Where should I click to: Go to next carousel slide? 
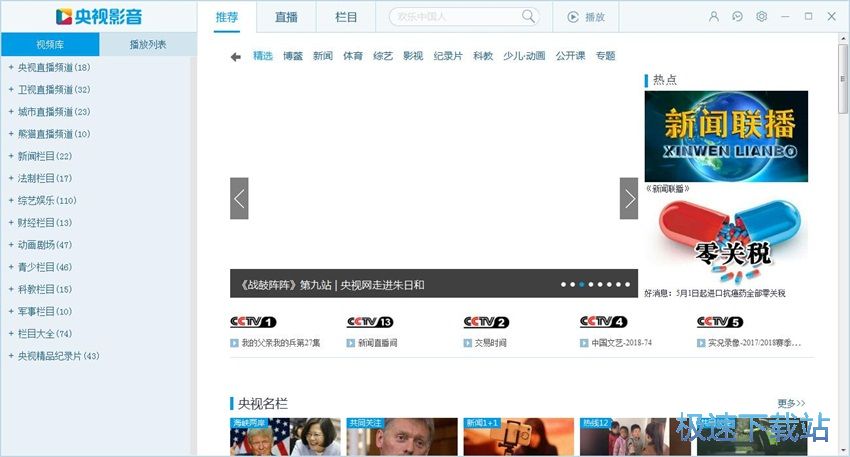[x=629, y=198]
